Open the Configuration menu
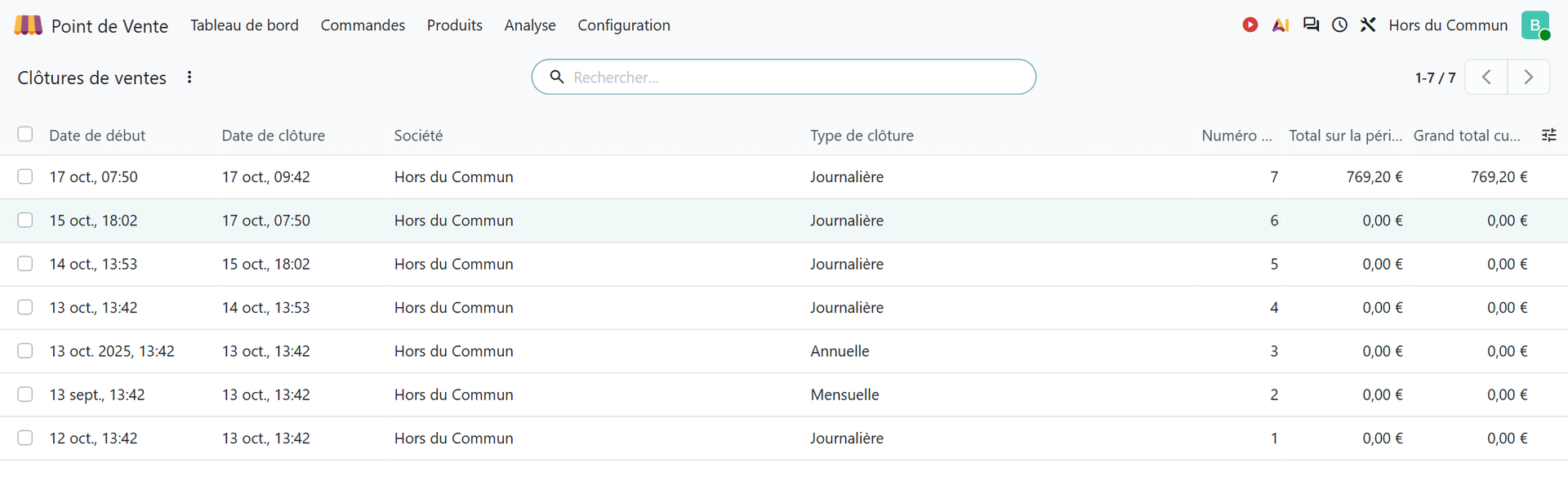 click(x=624, y=25)
